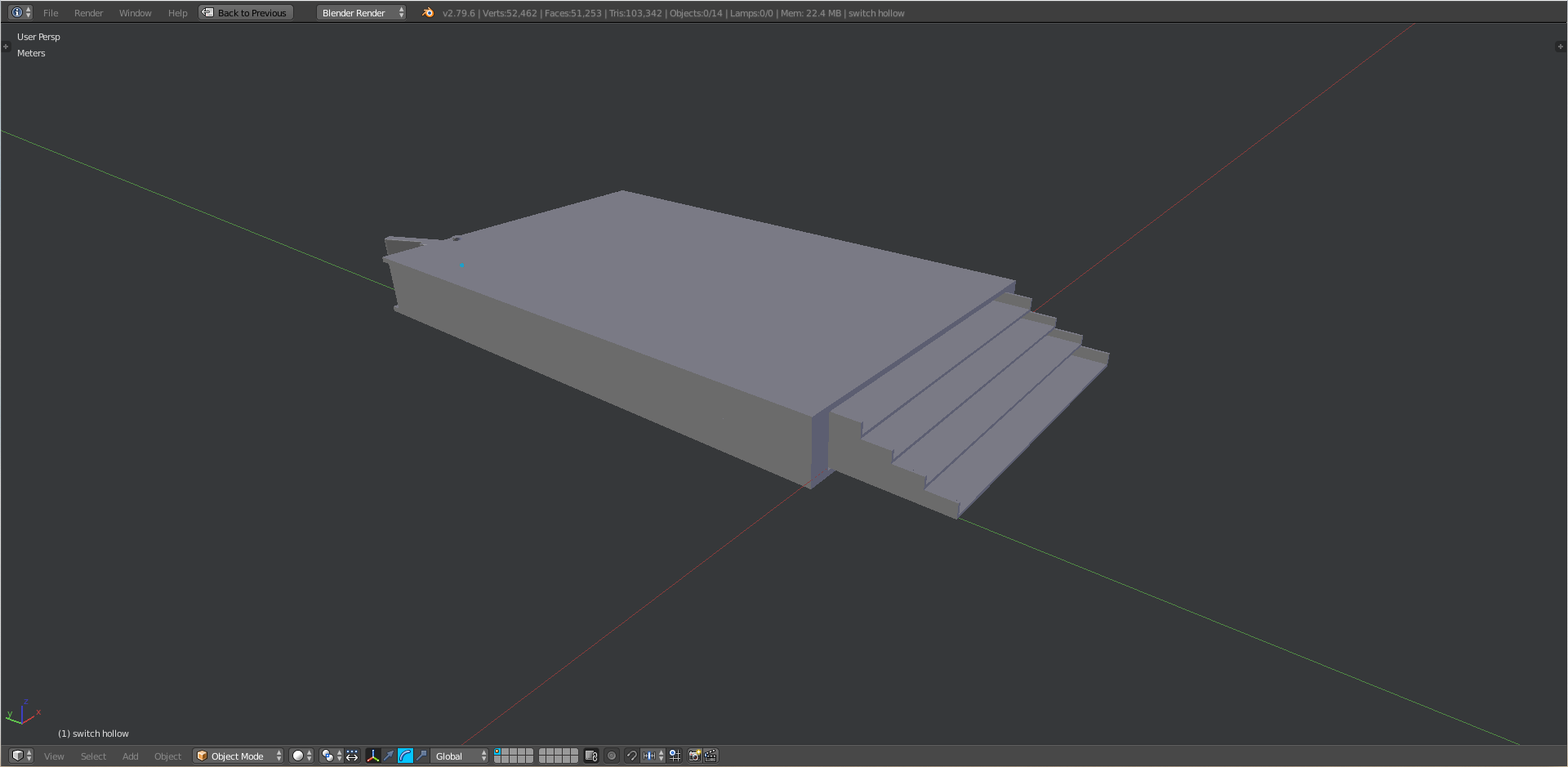Viewport: 1568px width, 767px height.
Task: Click the Objects:0/14 statistic
Action: pyautogui.click(x=696, y=13)
